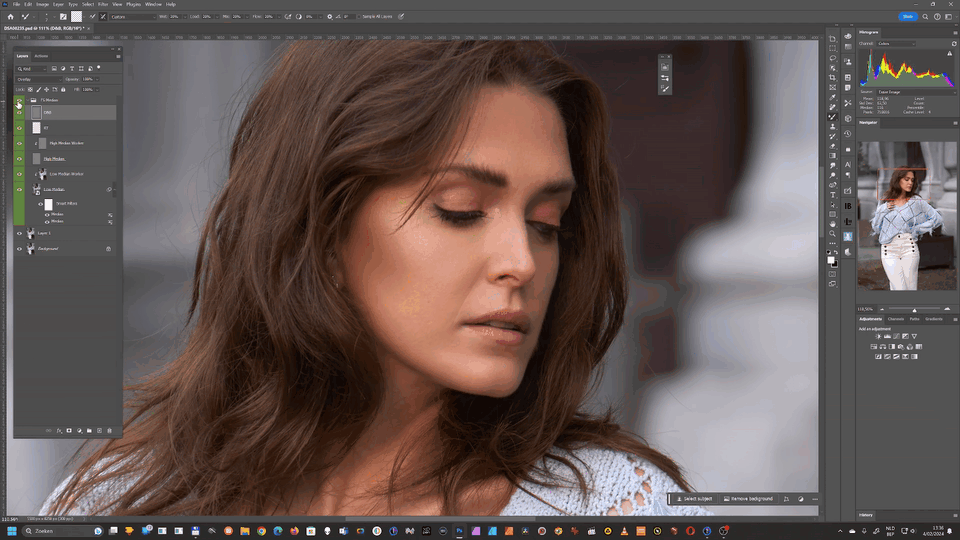Select the Eyedropper tool
This screenshot has height=540, width=960.
833,97
